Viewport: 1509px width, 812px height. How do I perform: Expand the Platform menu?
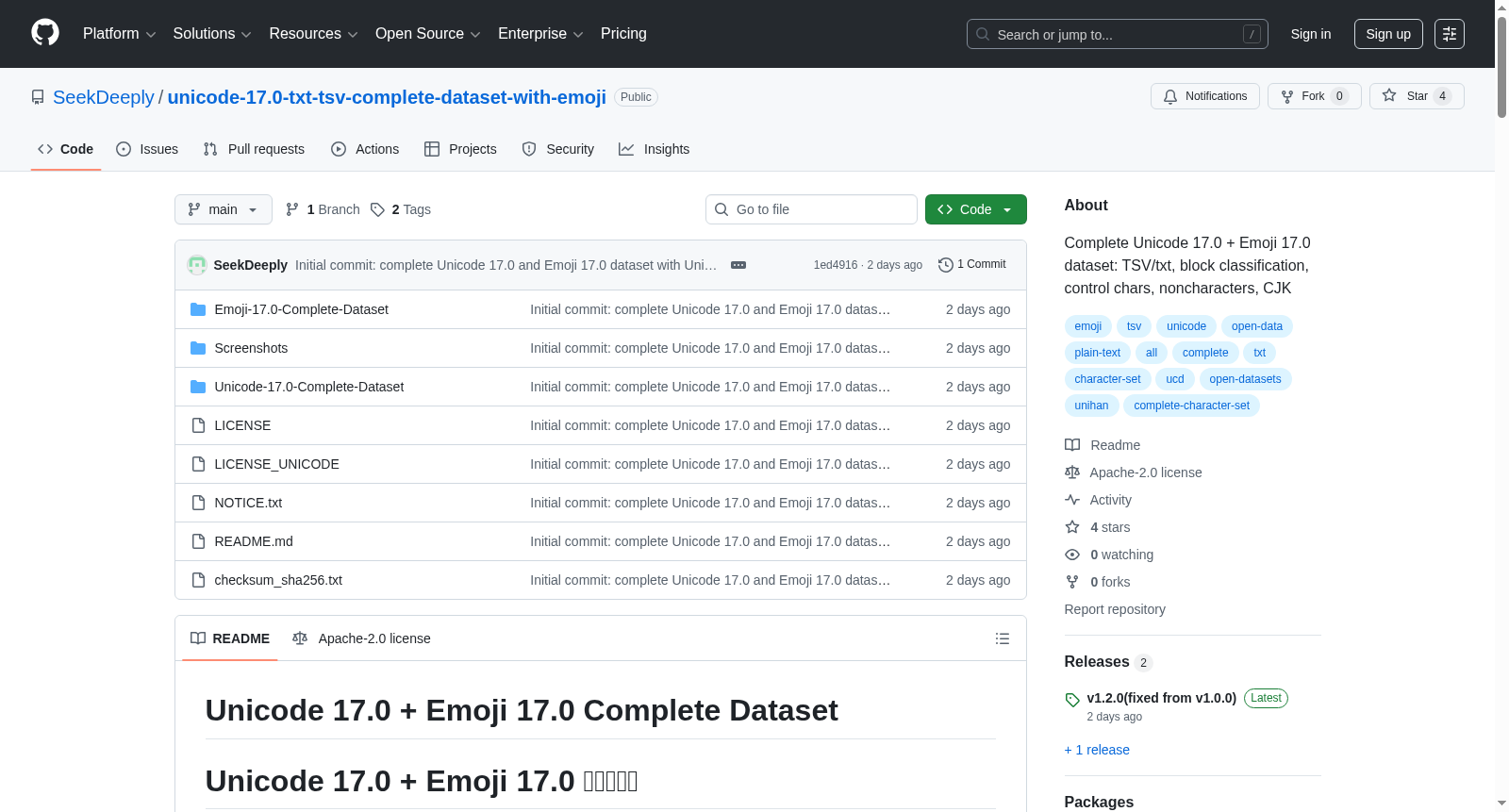120,34
